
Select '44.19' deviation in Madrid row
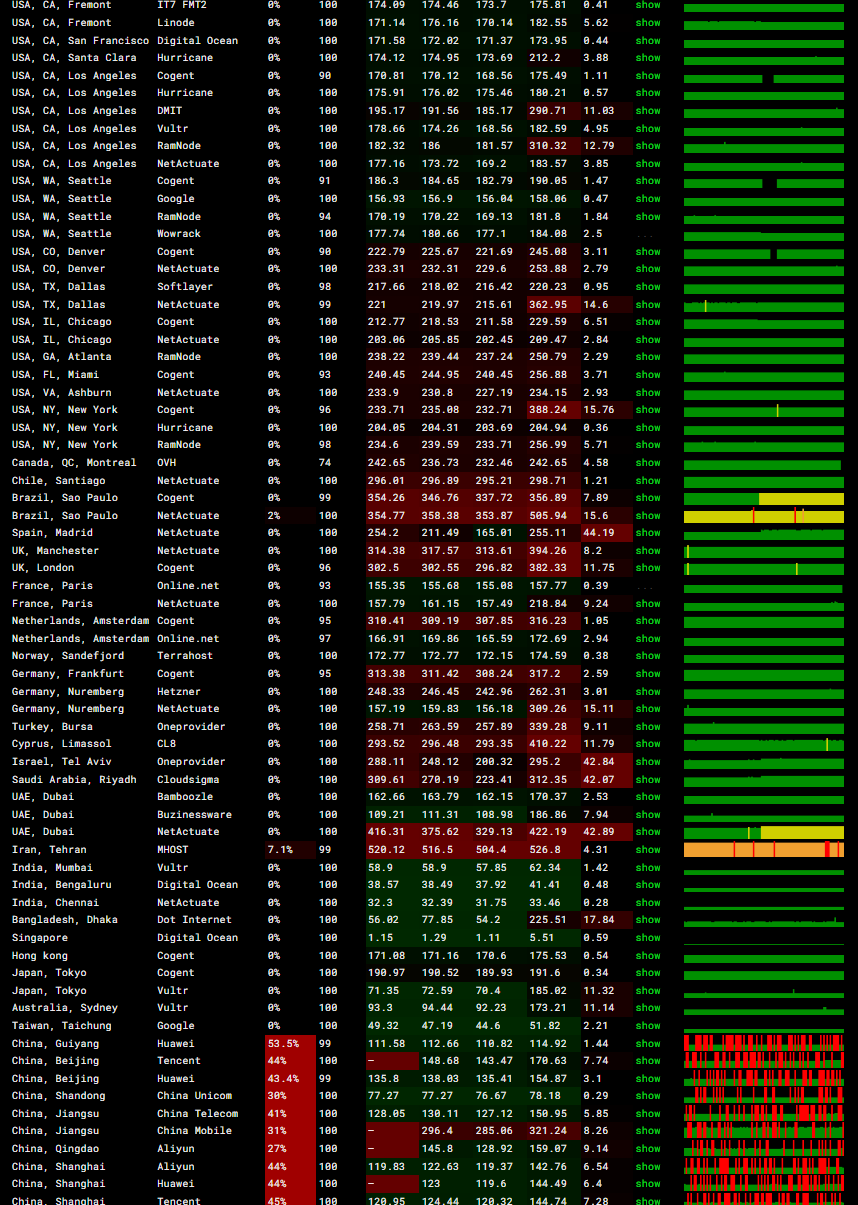tap(598, 533)
